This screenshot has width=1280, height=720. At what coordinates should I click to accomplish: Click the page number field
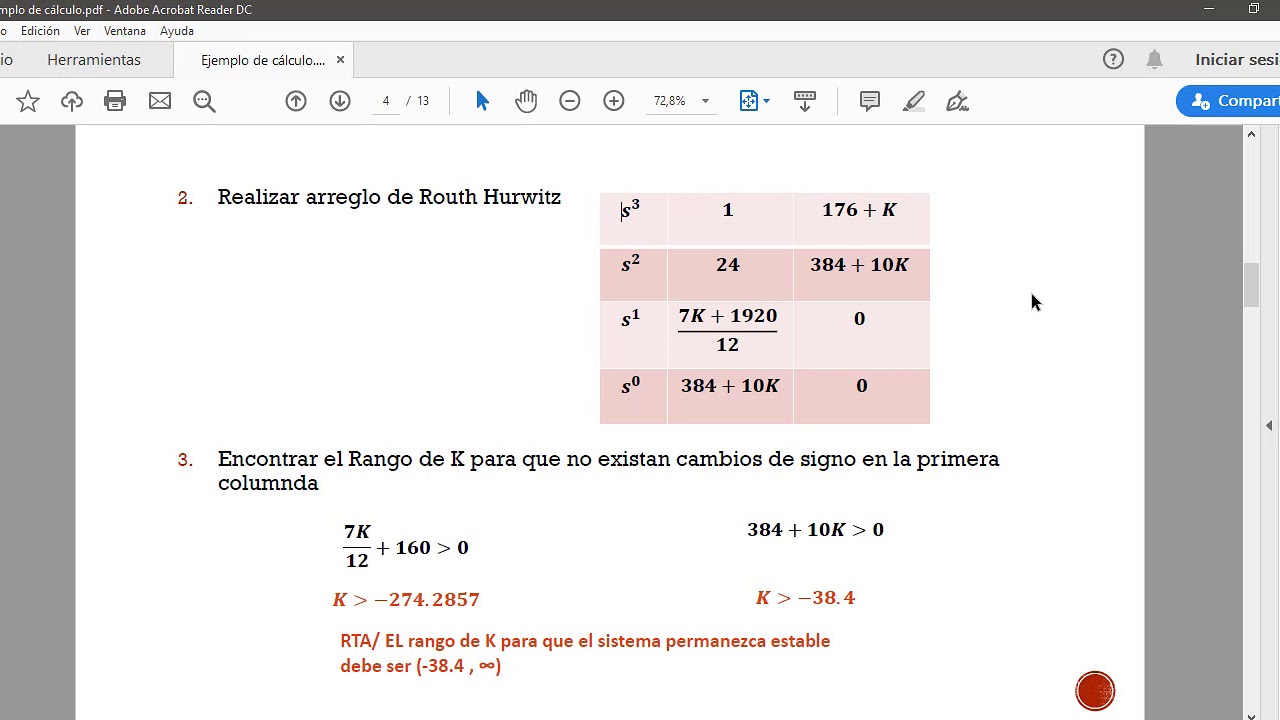(386, 101)
